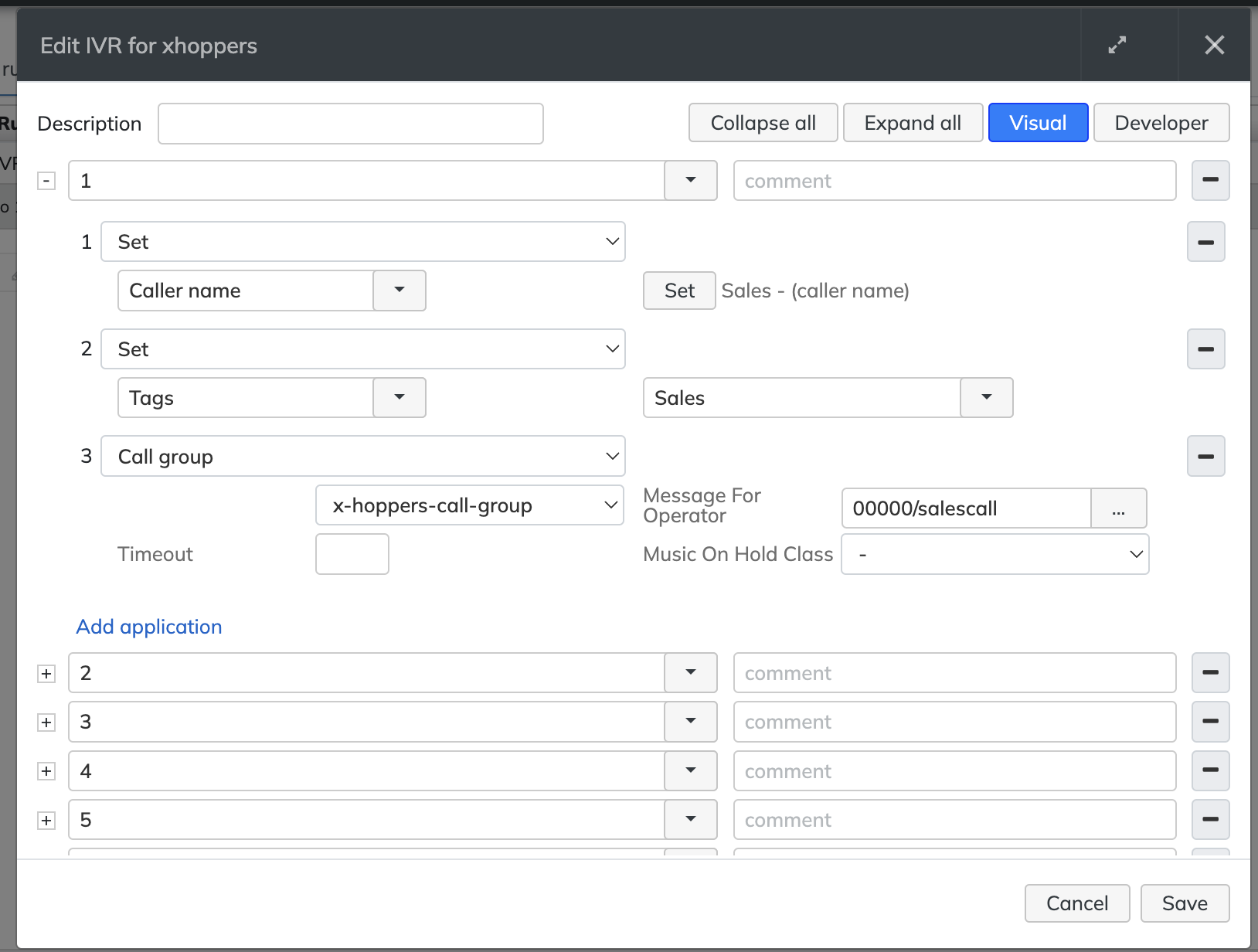Save the IVR changes
The width and height of the screenshot is (1258, 952).
pyautogui.click(x=1184, y=903)
